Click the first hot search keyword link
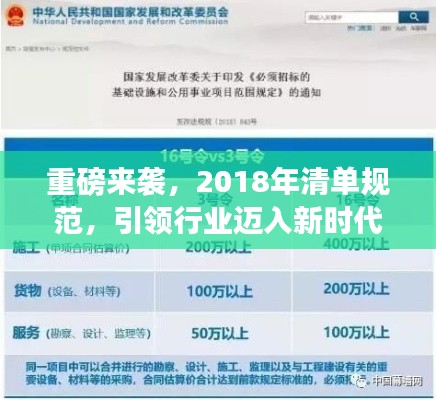This screenshot has height=400, width=436. click(386, 28)
